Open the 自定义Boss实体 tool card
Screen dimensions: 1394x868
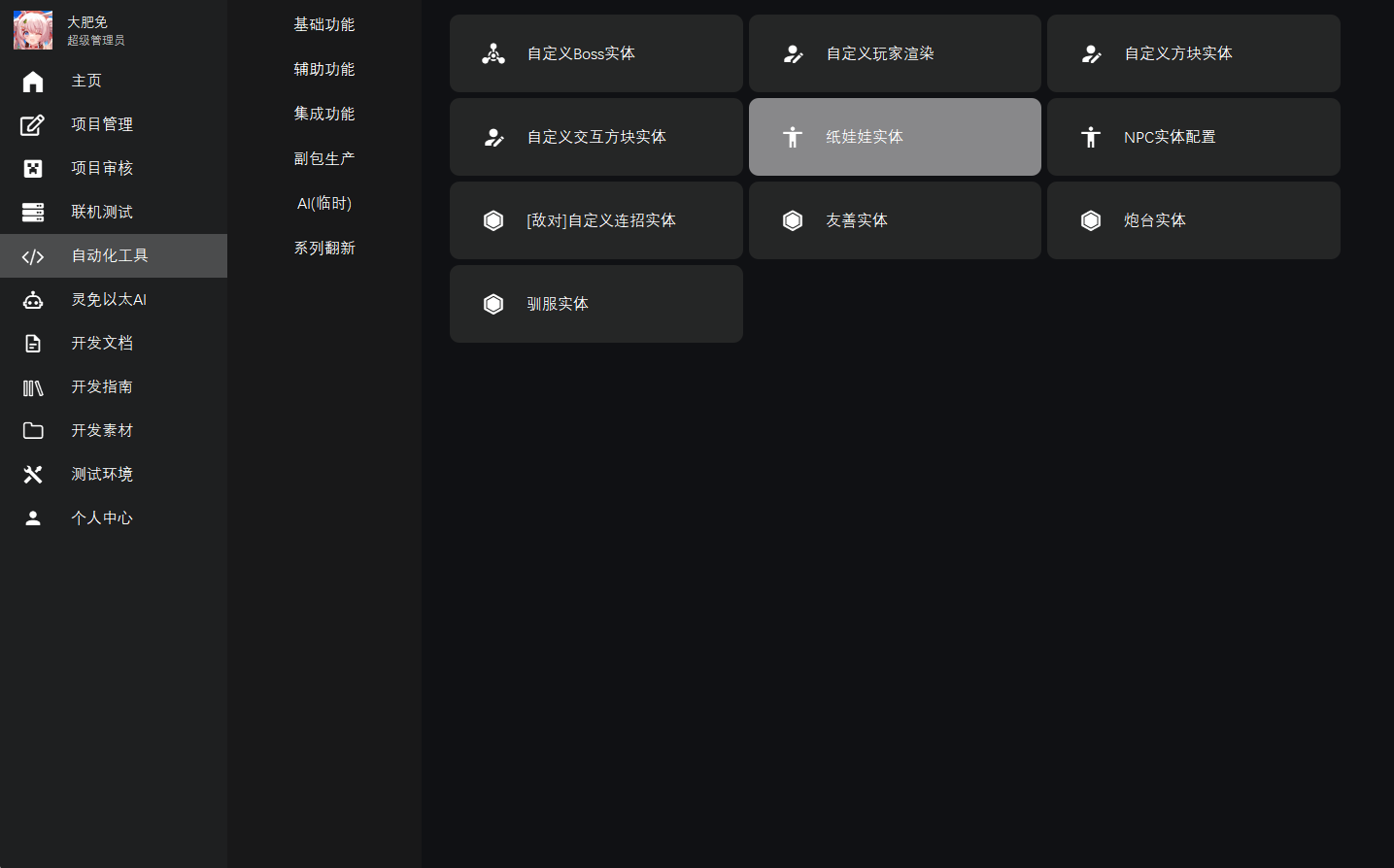tap(595, 54)
